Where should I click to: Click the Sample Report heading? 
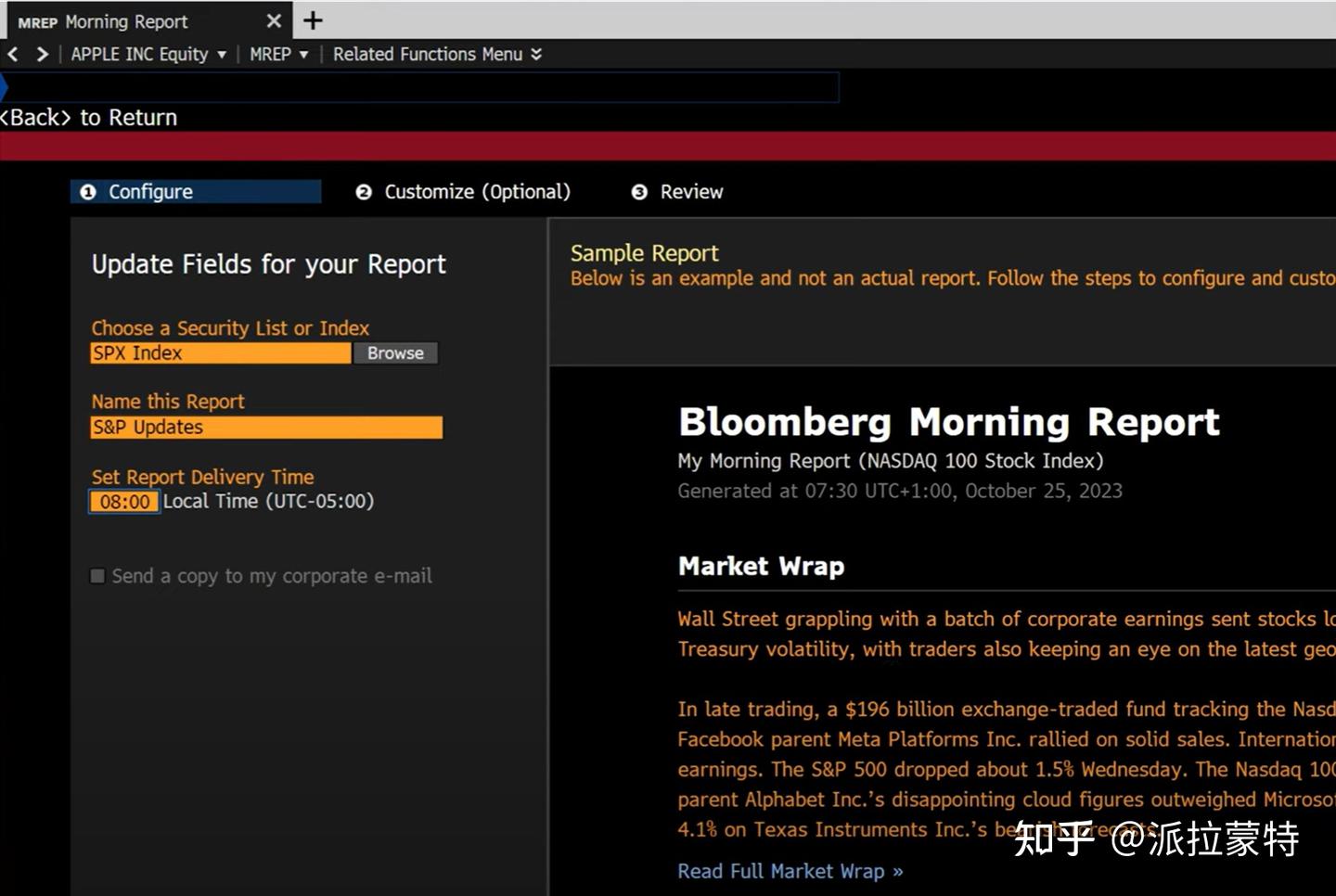tap(645, 253)
